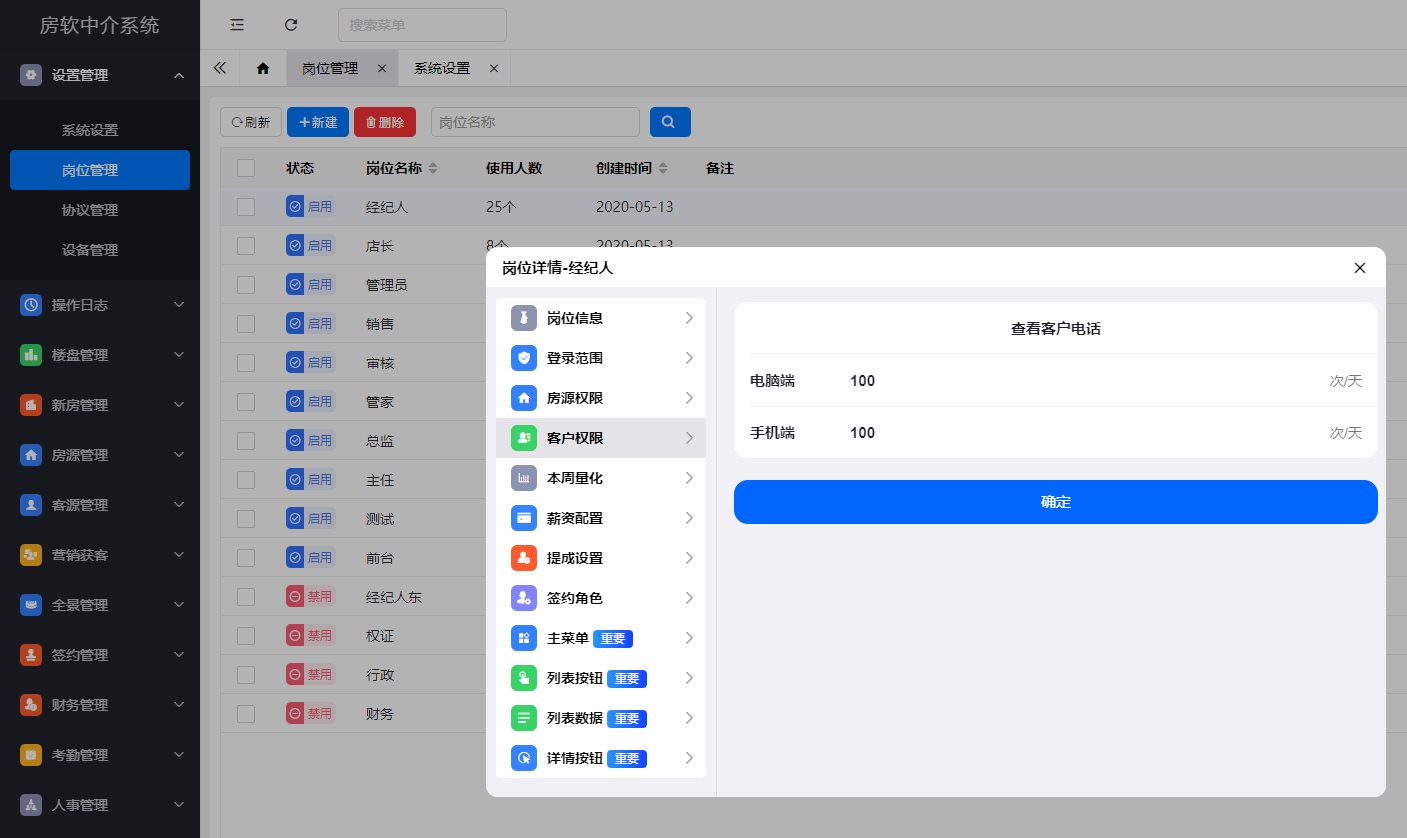Open 协议管理 in sidebar submenu
Image resolution: width=1407 pixels, height=838 pixels.
pos(90,210)
